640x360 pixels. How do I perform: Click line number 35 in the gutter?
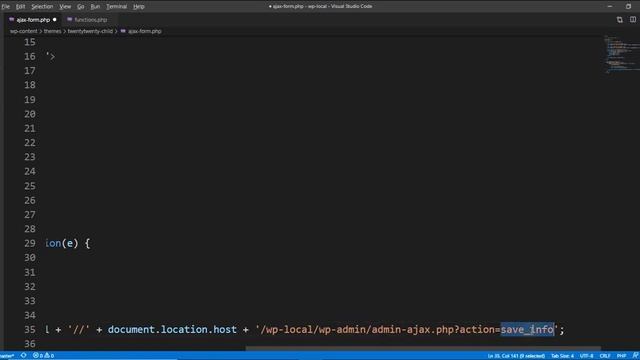[30, 329]
